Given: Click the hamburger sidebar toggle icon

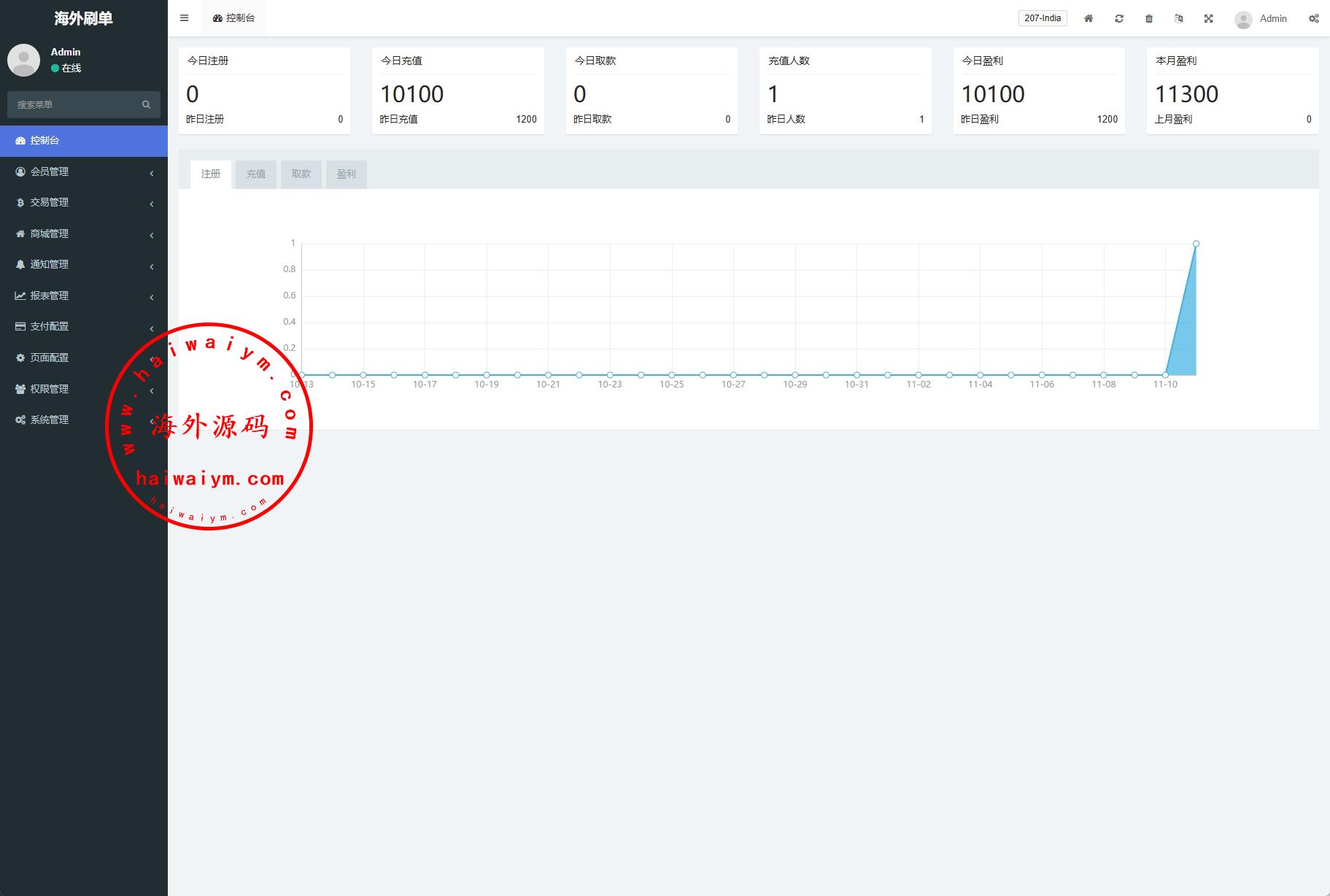Looking at the screenshot, I should (x=184, y=18).
